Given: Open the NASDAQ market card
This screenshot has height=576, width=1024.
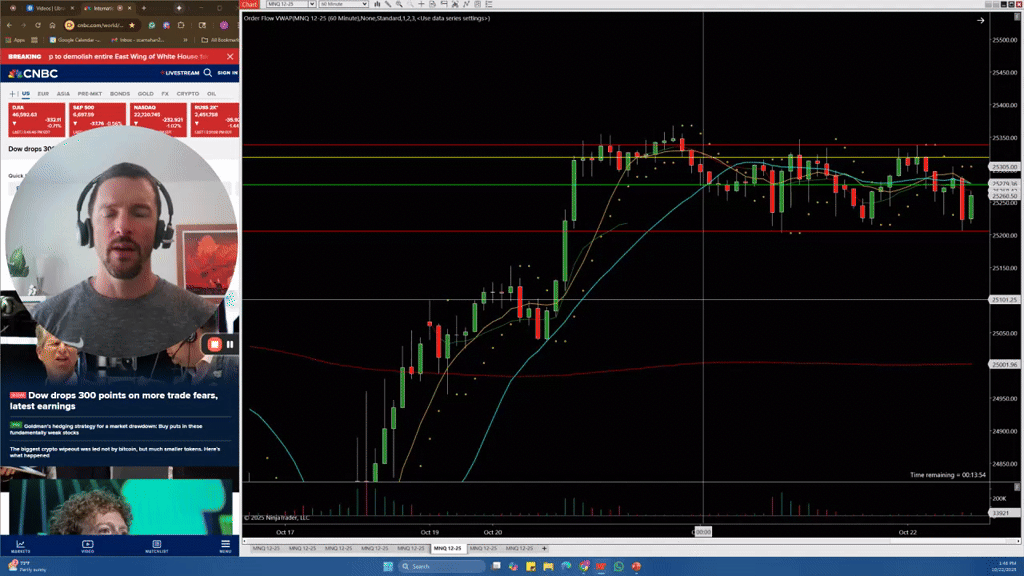Looking at the screenshot, I should pos(158,120).
